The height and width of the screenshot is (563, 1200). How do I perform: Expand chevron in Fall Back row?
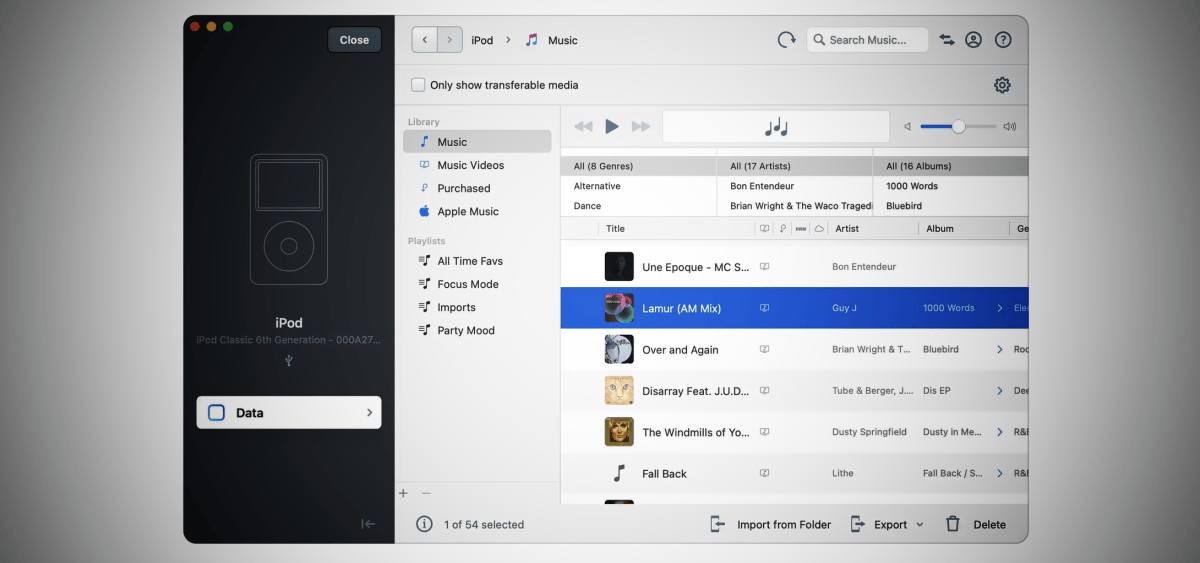tap(1000, 473)
